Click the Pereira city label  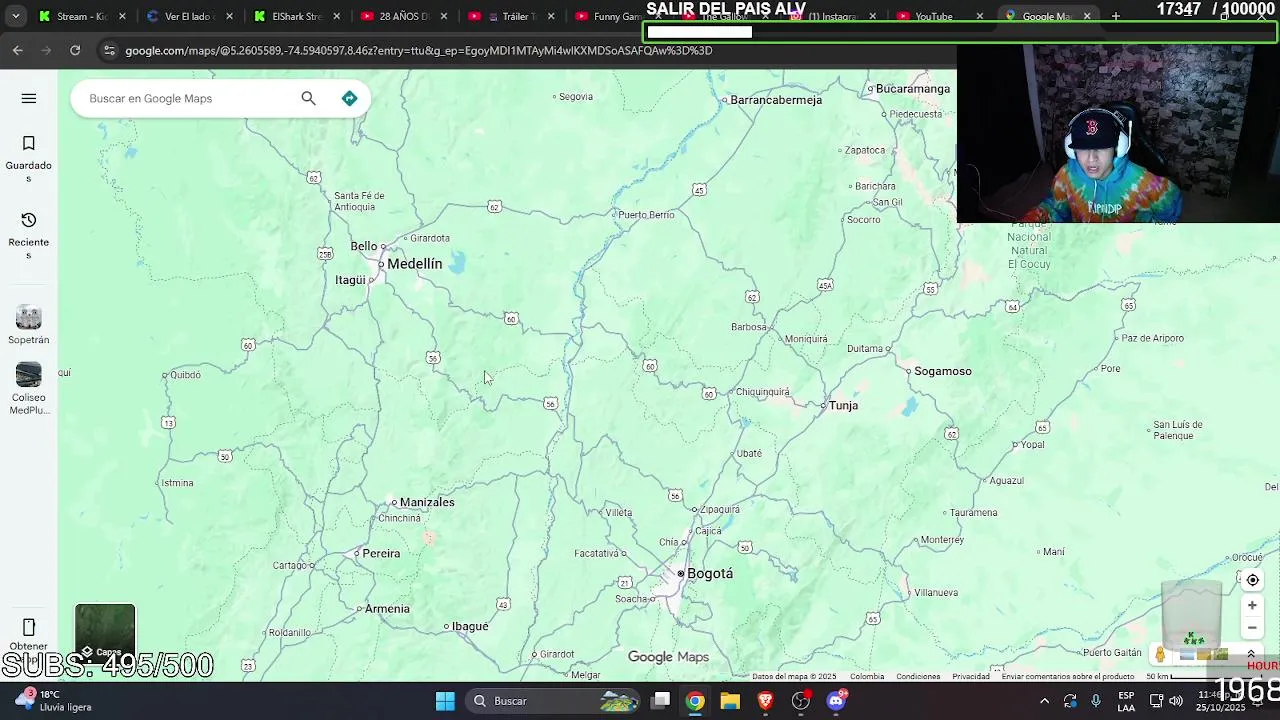tap(381, 553)
